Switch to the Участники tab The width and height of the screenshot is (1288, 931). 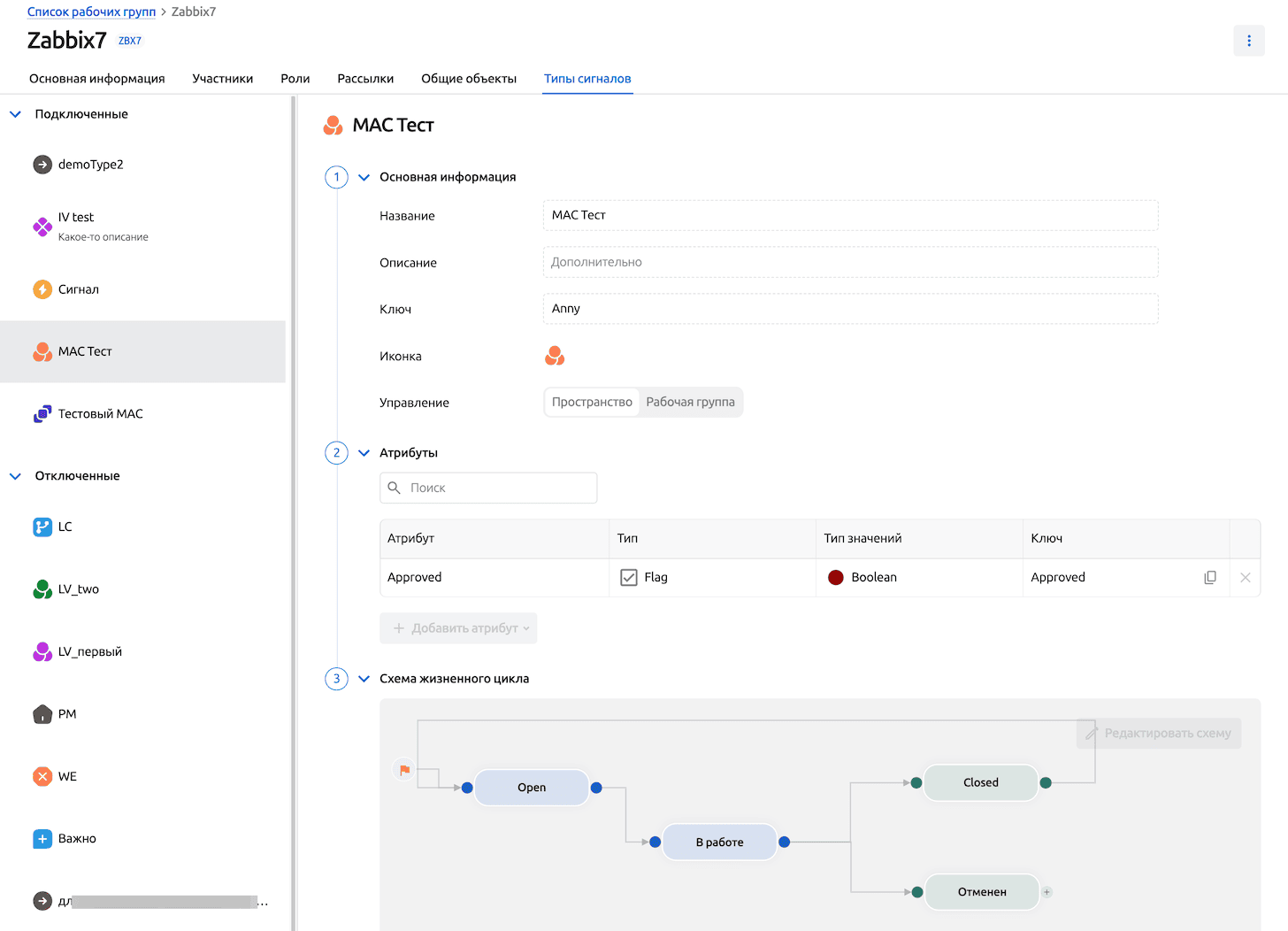(222, 79)
